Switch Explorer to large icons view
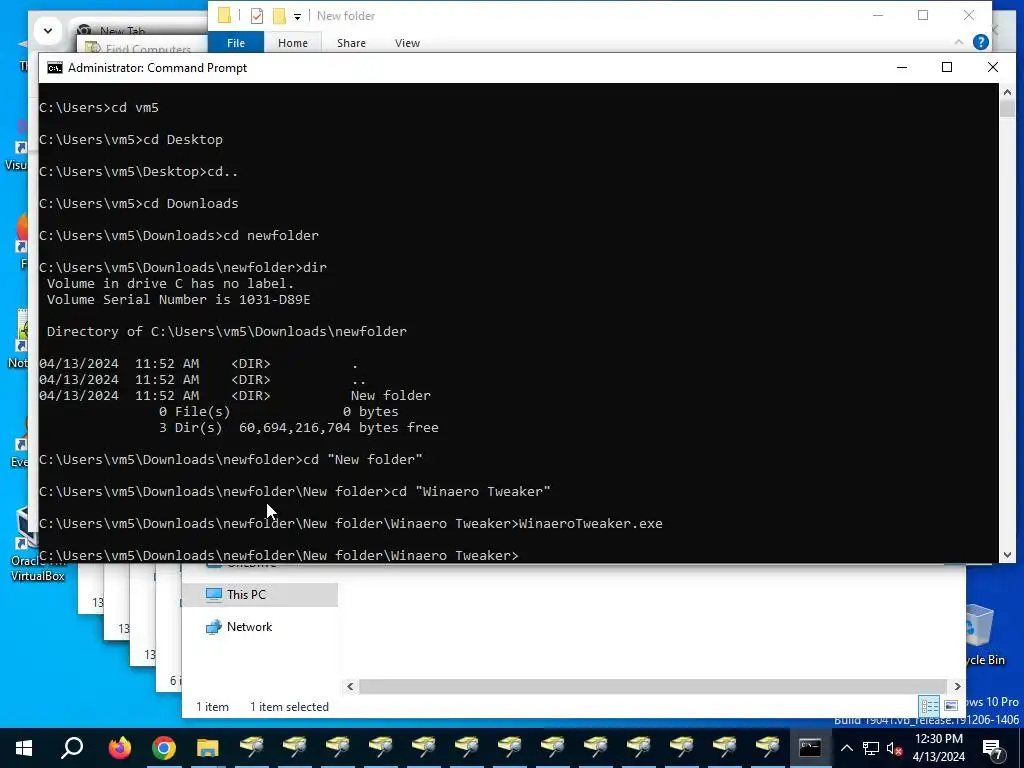Viewport: 1024px width, 768px height. coord(951,706)
